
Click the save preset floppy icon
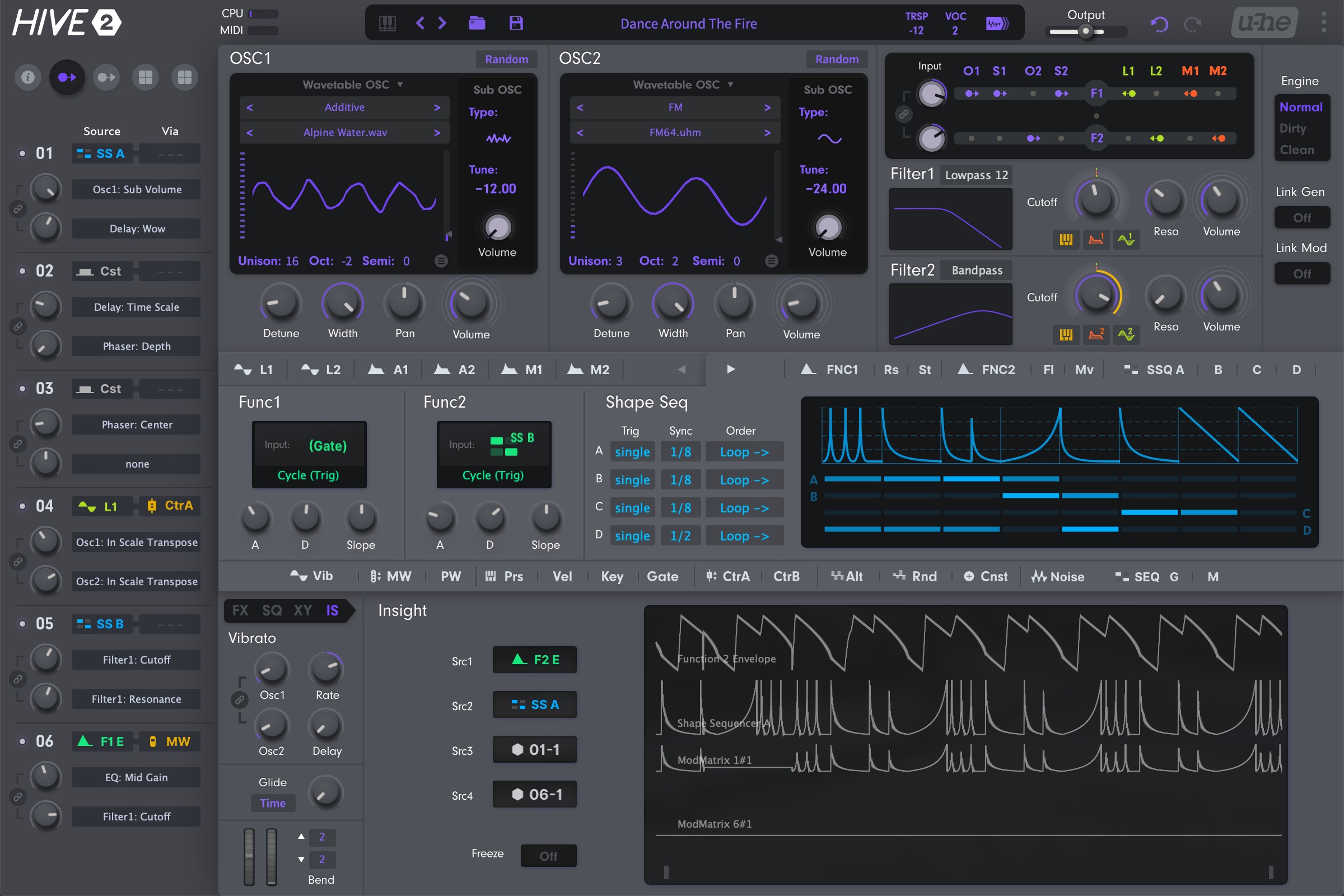pos(516,24)
